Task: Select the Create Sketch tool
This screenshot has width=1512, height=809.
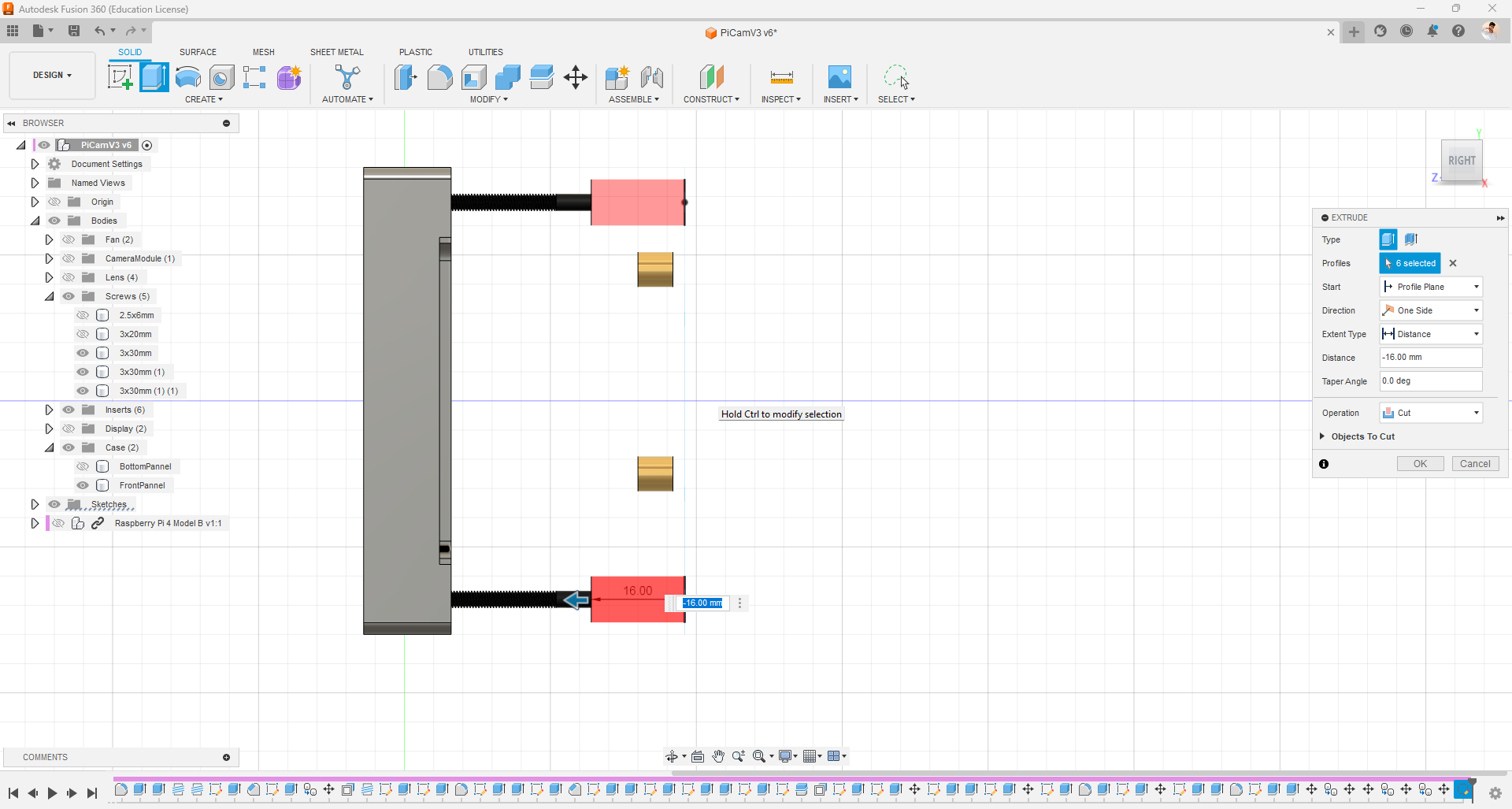Action: [120, 77]
